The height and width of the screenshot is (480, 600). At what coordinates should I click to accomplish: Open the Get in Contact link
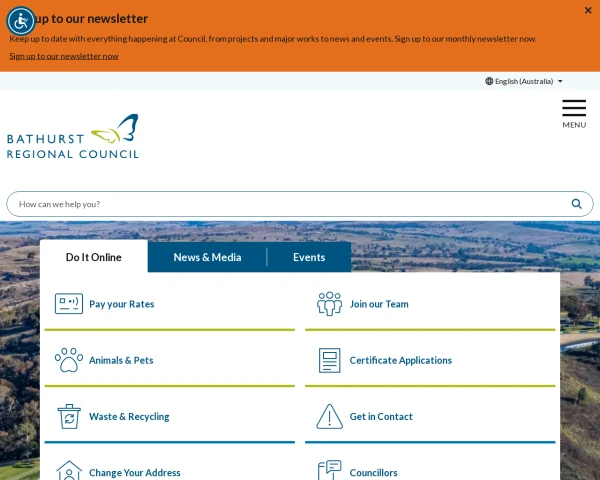381,416
